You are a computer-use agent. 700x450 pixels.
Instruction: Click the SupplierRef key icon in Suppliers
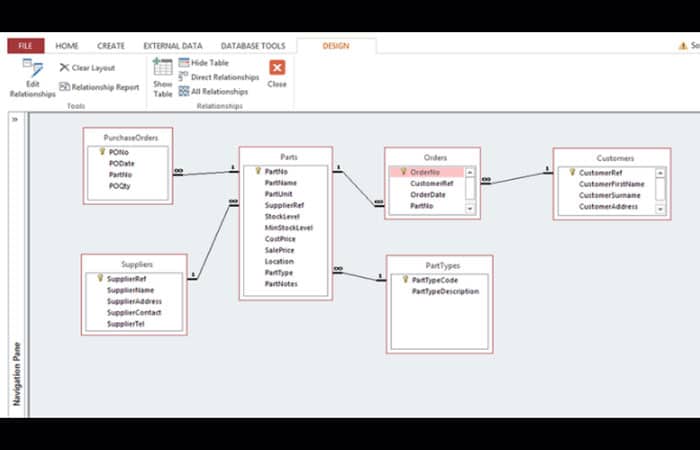point(100,278)
